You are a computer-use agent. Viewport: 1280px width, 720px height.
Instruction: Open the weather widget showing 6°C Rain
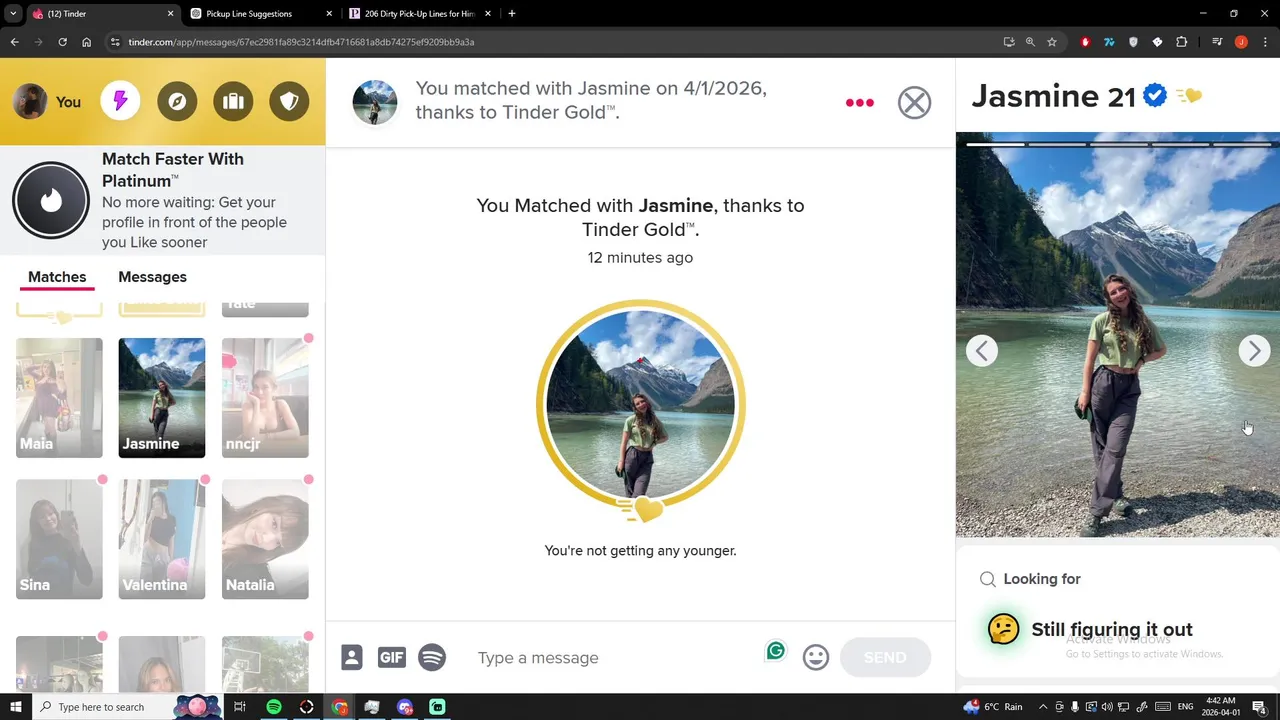tap(993, 707)
